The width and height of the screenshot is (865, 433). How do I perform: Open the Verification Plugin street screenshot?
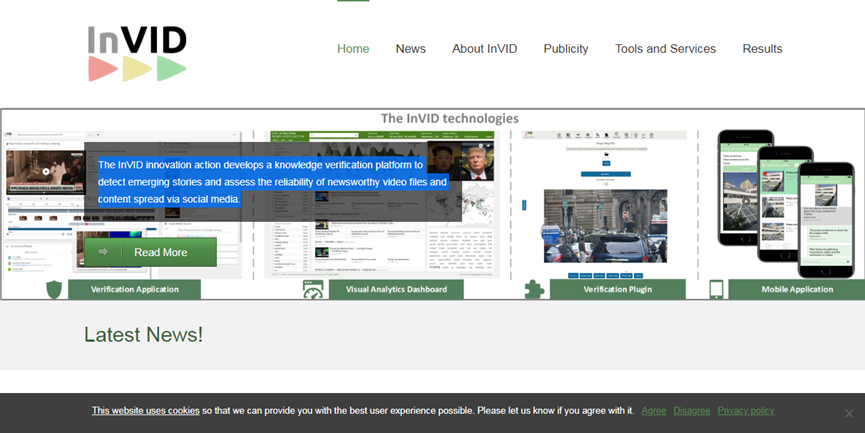[605, 226]
